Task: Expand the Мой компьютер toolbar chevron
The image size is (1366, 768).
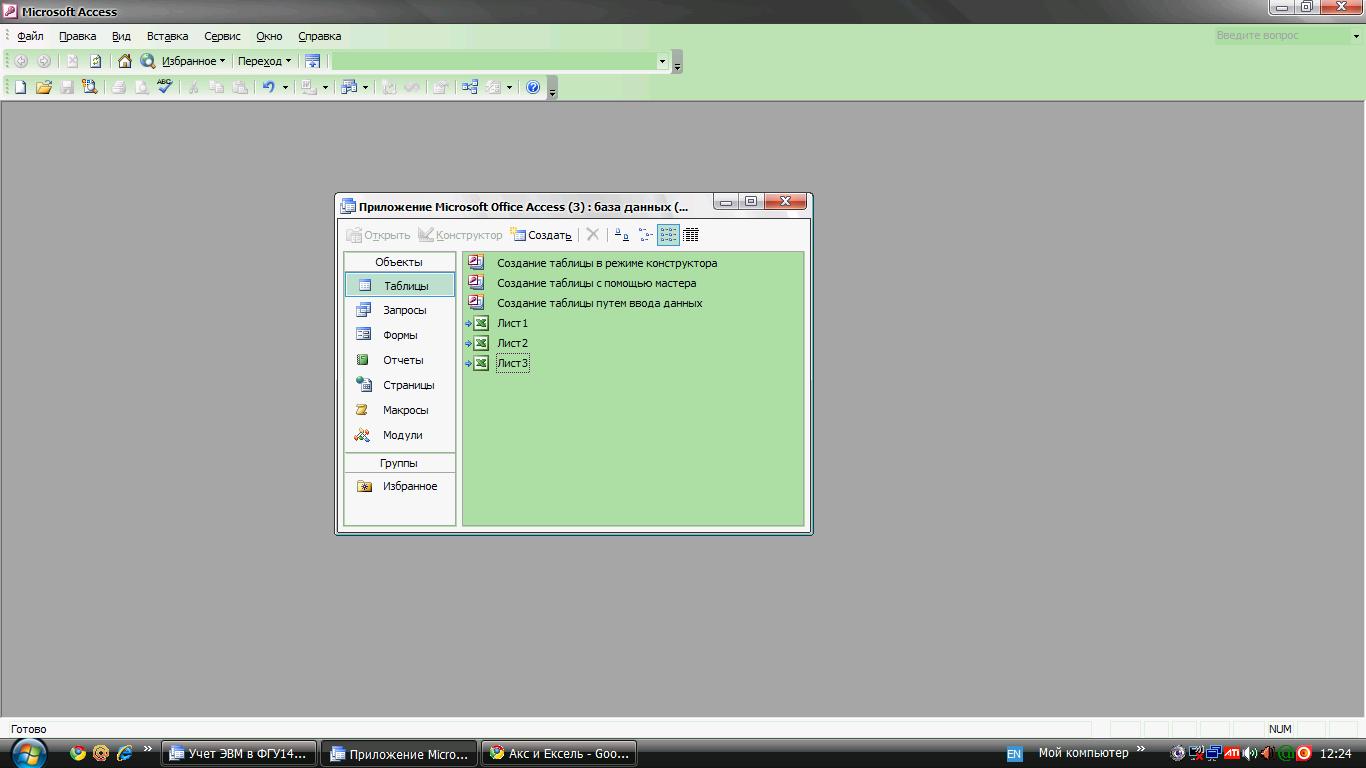Action: point(1140,748)
